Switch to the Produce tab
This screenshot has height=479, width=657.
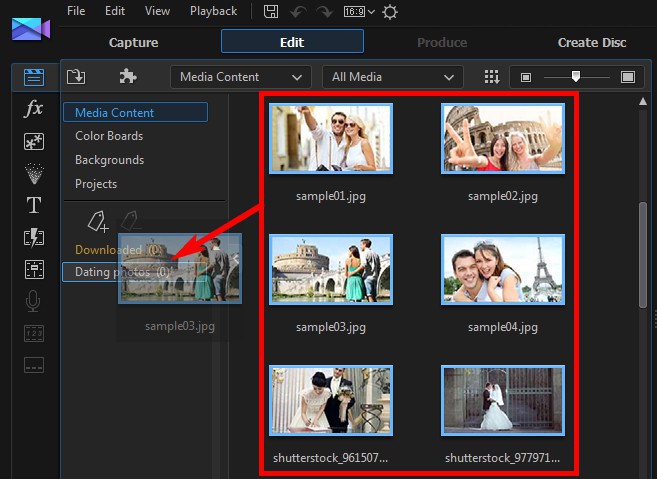(x=442, y=42)
